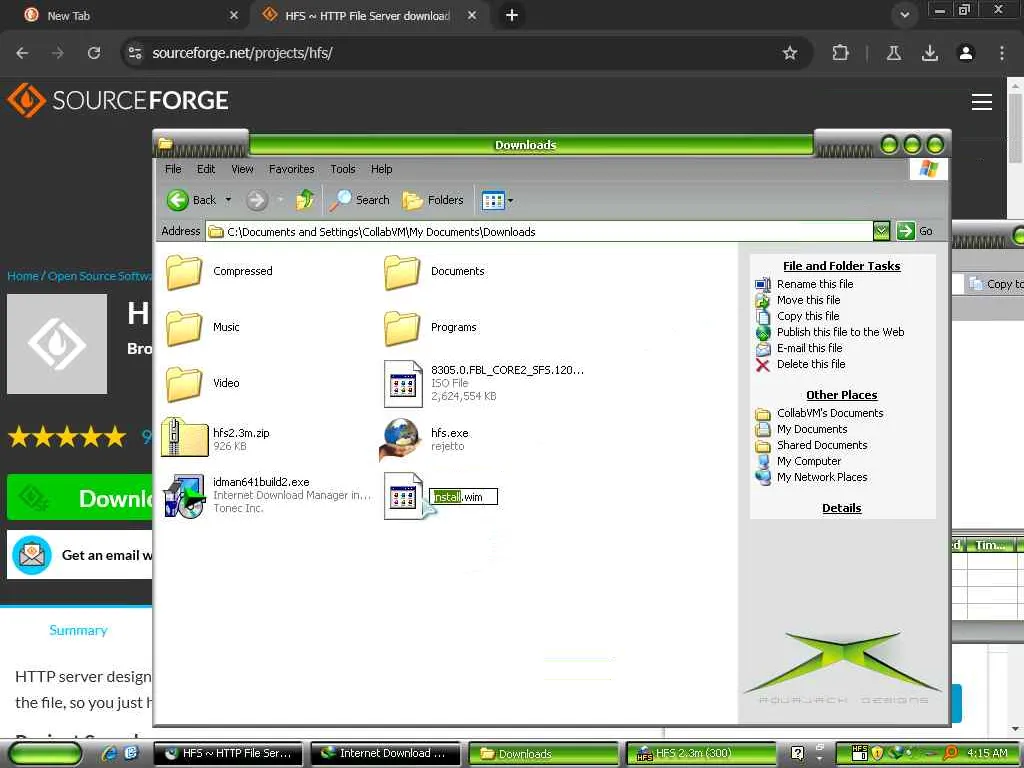Open the File menu in Downloads window
Viewport: 1024px width, 768px height.
(x=173, y=169)
